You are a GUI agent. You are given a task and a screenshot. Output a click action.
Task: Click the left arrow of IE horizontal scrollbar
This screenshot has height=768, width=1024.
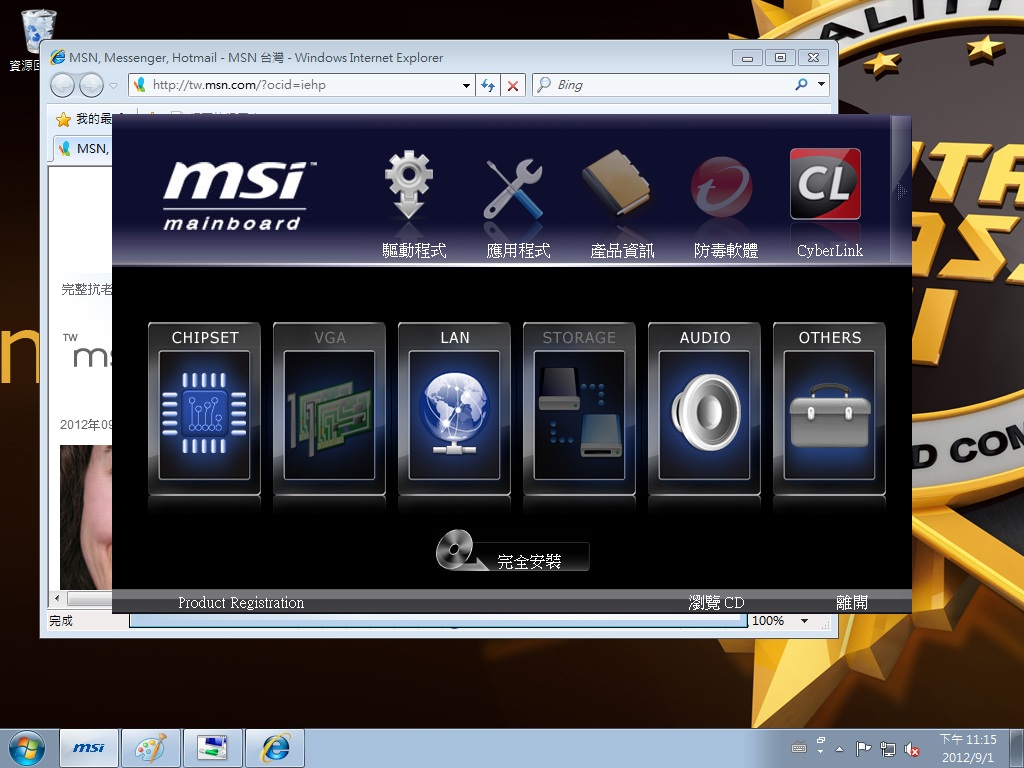(57, 598)
